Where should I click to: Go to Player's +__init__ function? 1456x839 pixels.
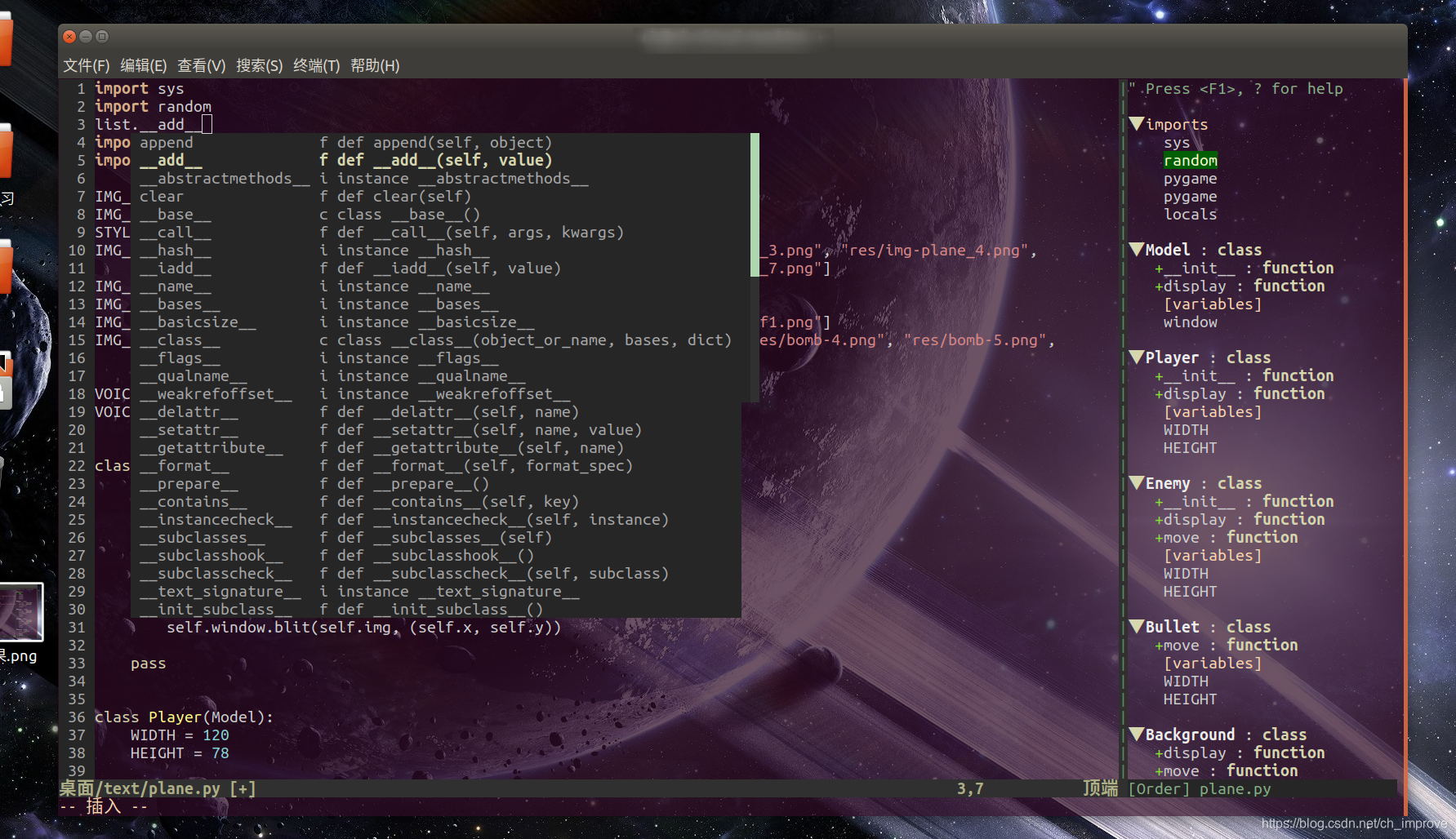1244,375
